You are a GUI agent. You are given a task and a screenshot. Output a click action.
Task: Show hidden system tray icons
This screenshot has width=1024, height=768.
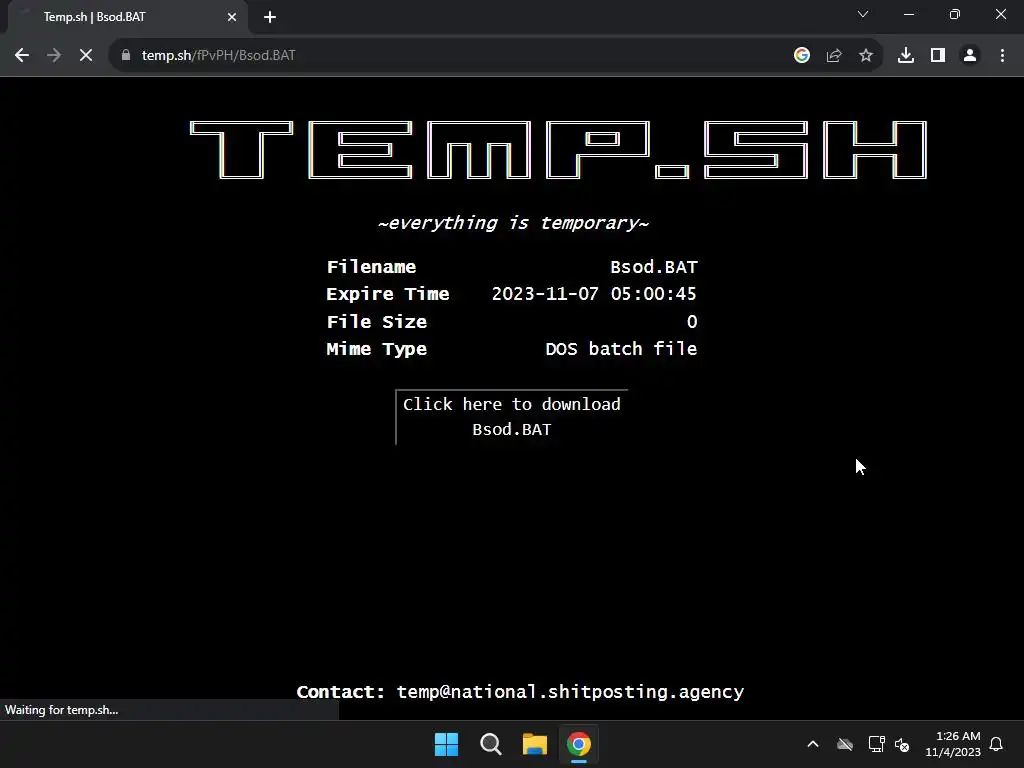813,744
